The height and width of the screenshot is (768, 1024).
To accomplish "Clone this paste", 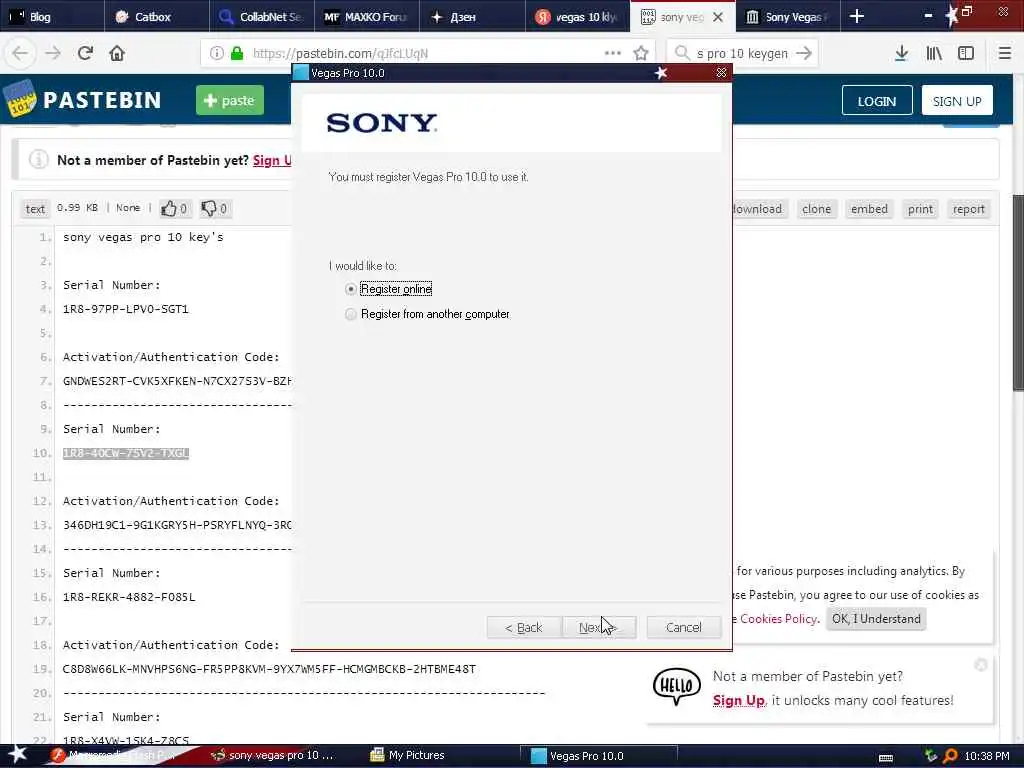I will (x=816, y=209).
